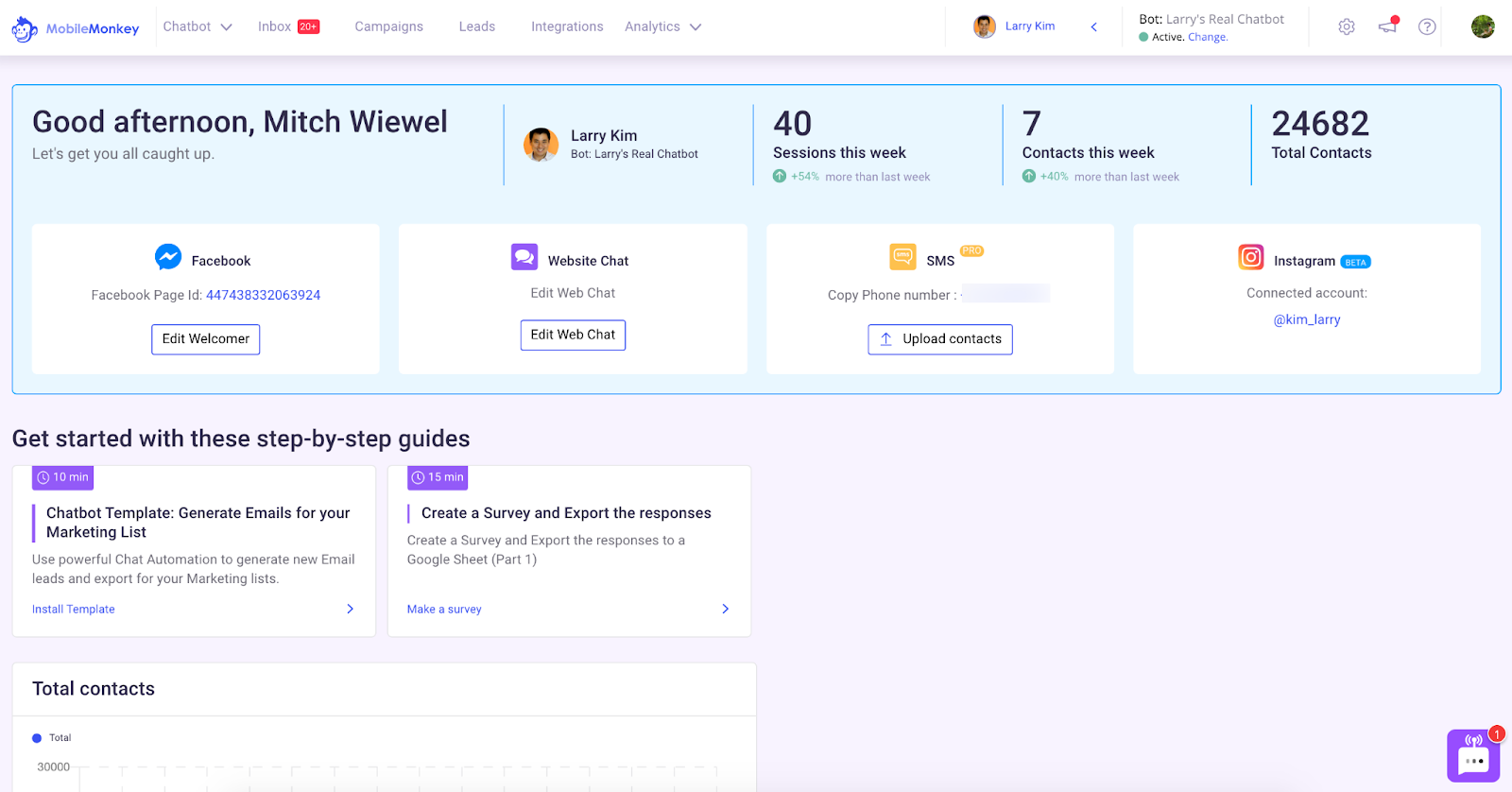Open the help question mark icon
Image resolution: width=1512 pixels, height=792 pixels.
tap(1427, 27)
